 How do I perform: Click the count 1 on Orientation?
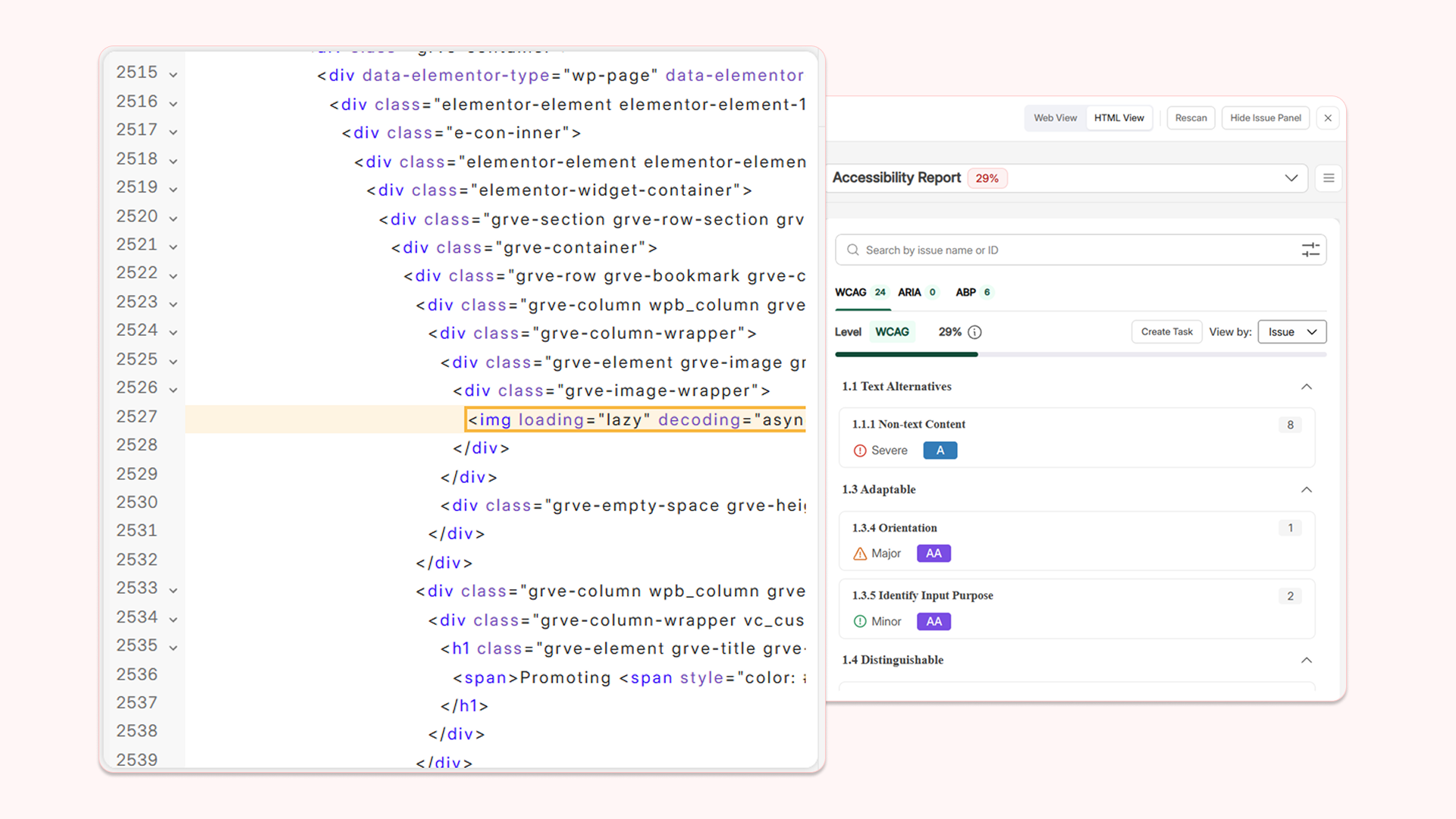(x=1290, y=529)
